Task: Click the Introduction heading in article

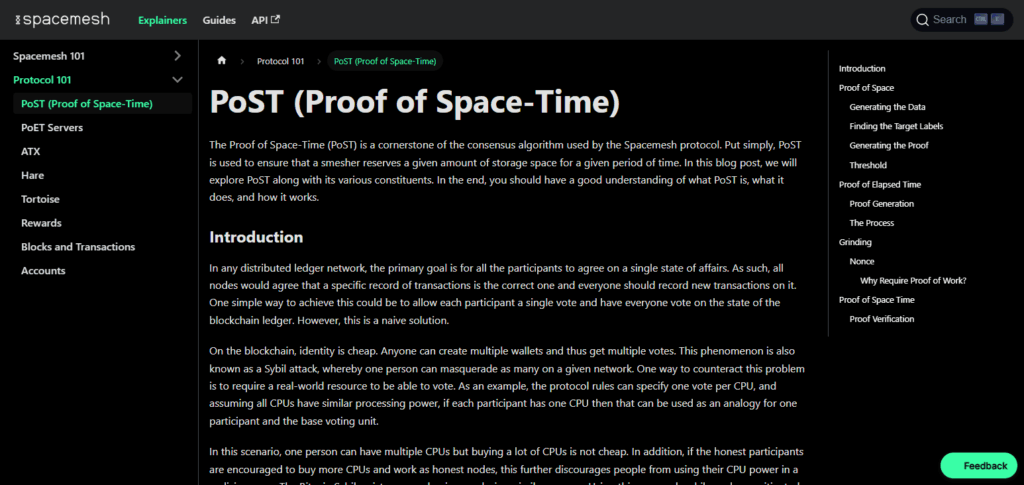Action: pyautogui.click(x=256, y=237)
